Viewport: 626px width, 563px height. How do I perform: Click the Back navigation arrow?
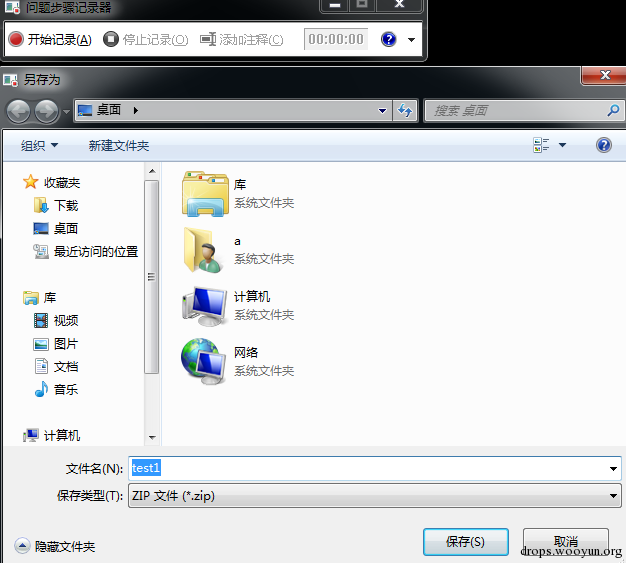(18, 111)
